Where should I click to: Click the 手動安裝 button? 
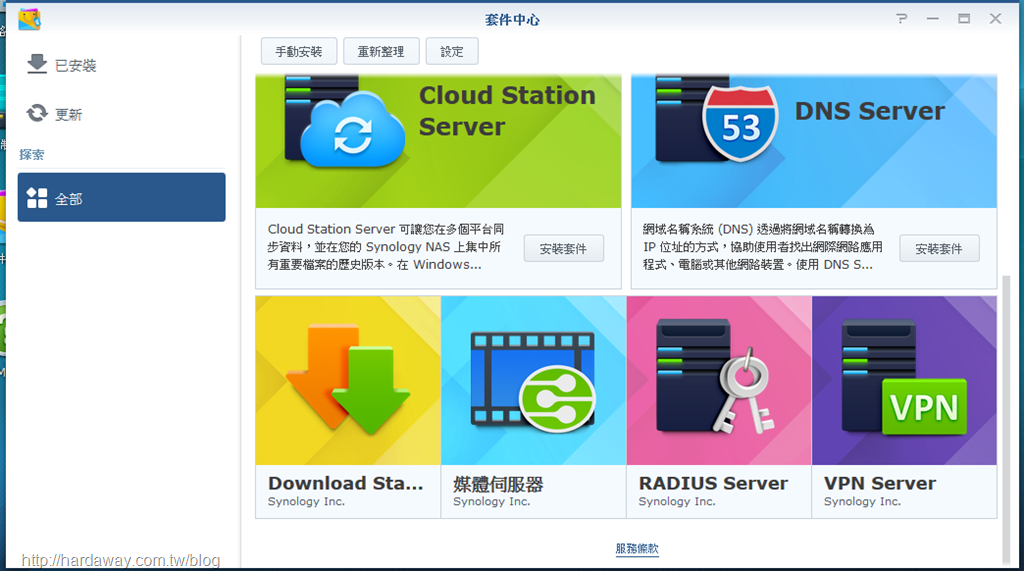299,51
